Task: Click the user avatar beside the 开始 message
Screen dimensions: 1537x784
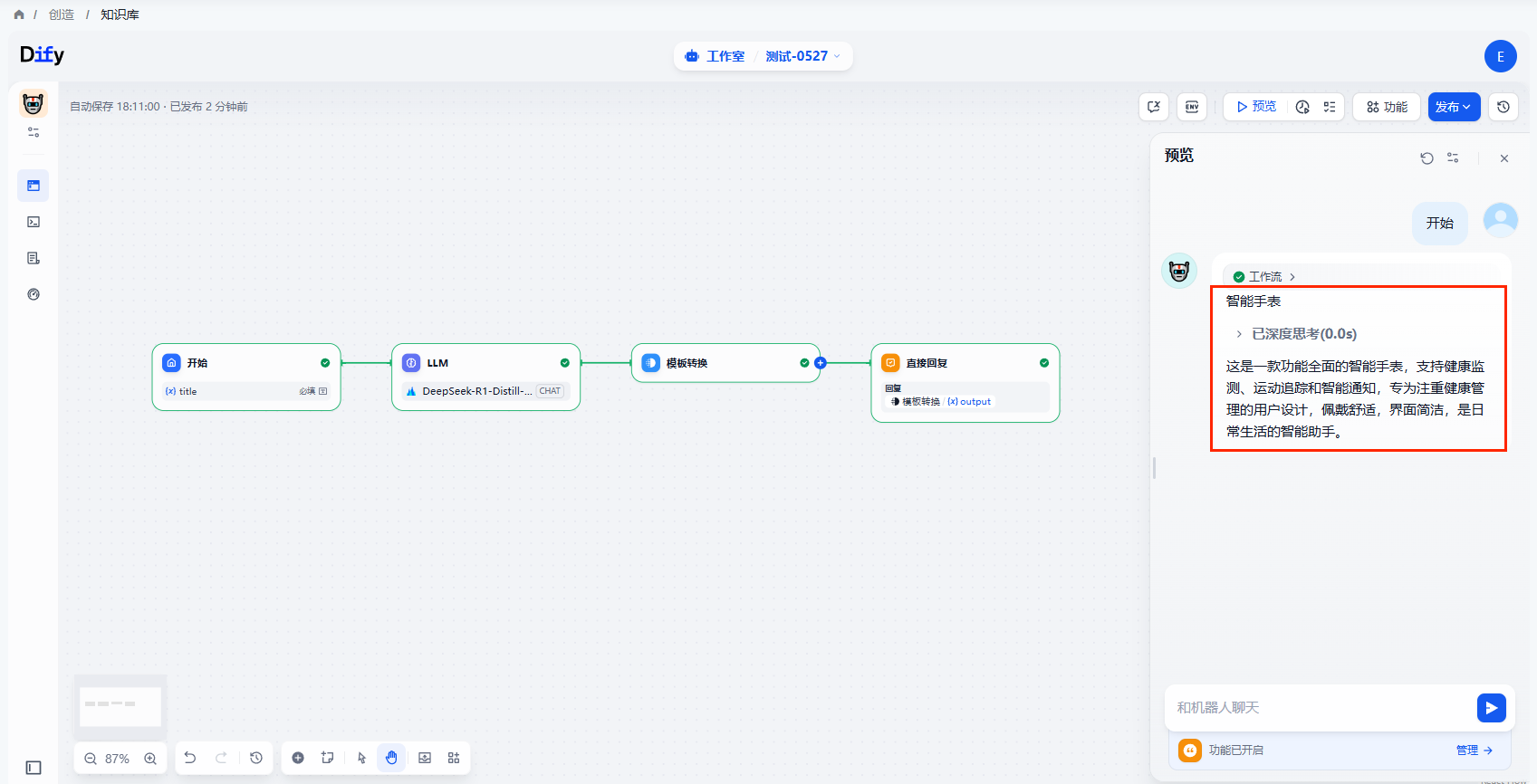Action: [x=1500, y=220]
